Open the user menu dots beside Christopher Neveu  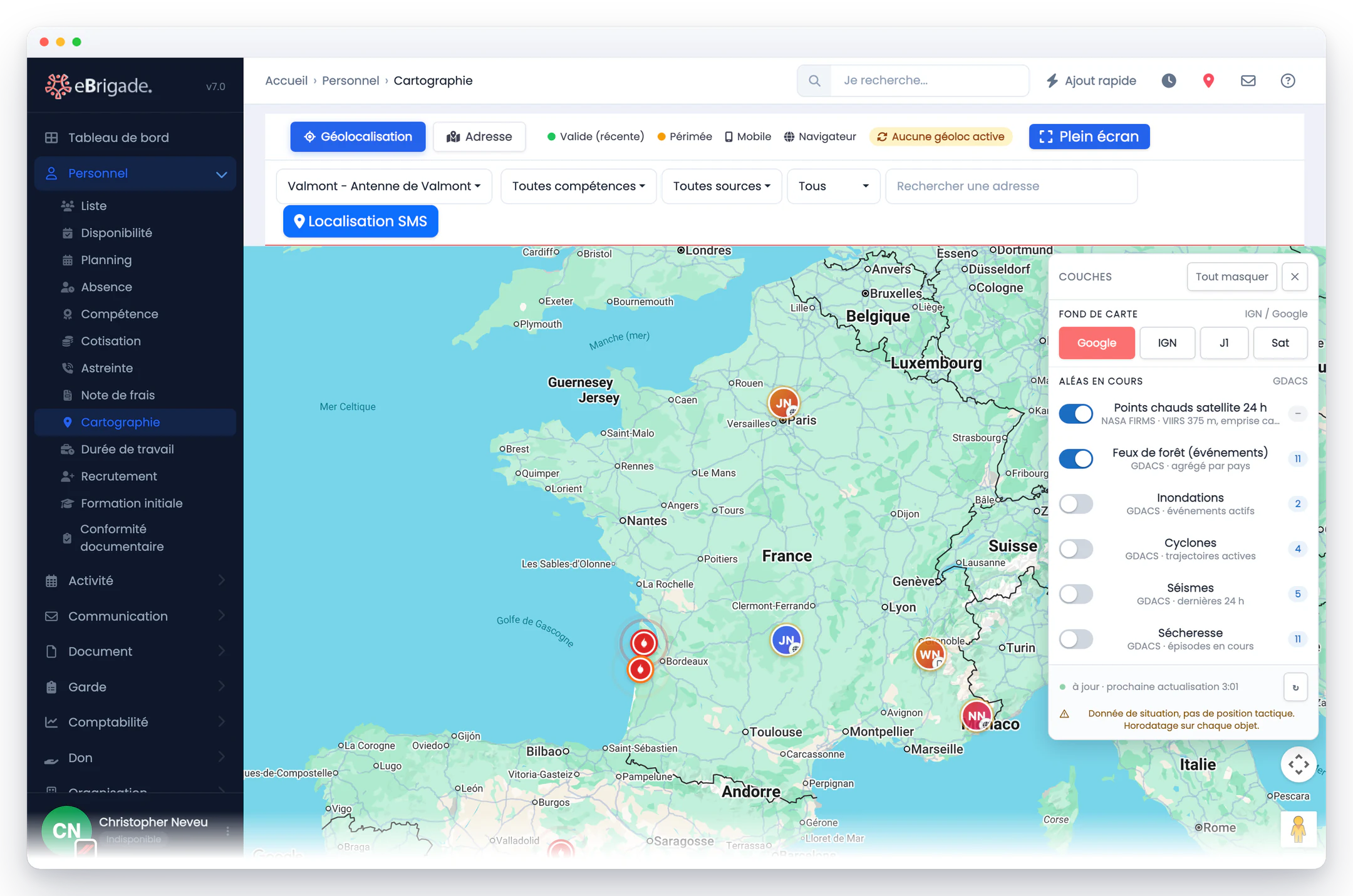coord(227,830)
